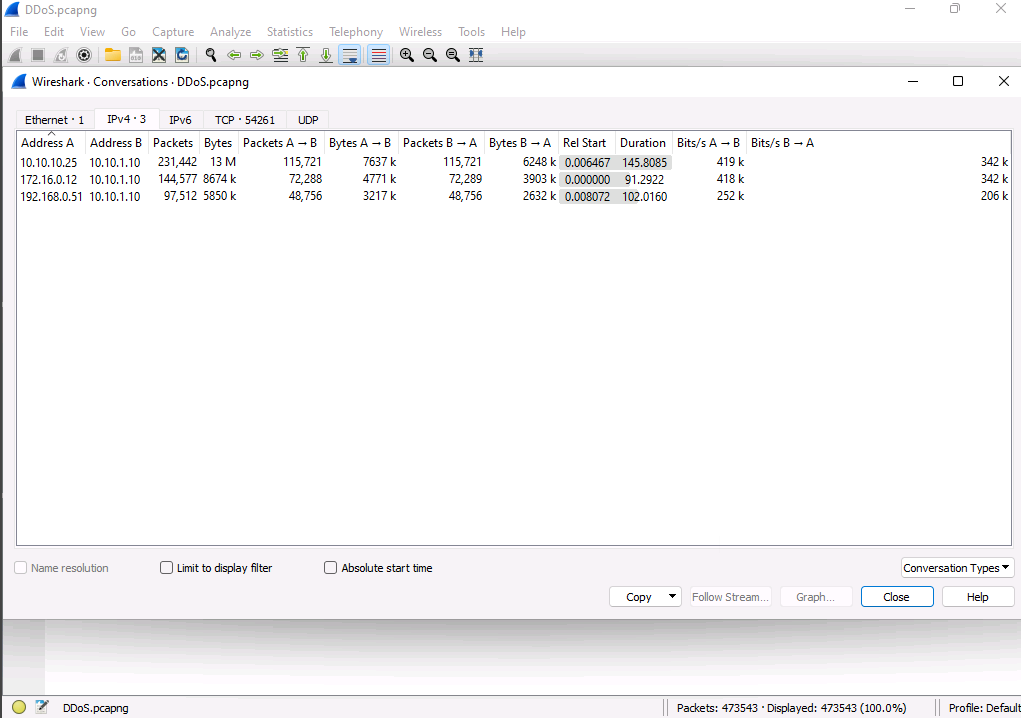
Task: Click the expert information circle in status bar
Action: pos(19,708)
